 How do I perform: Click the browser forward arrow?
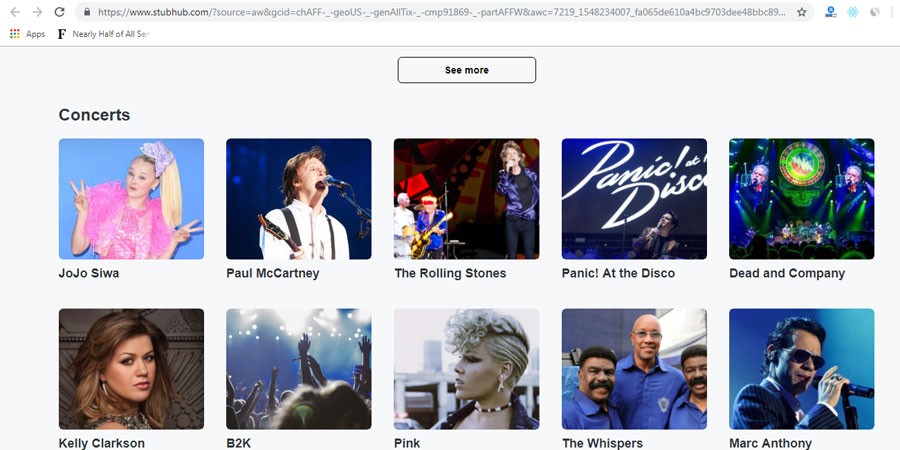click(x=37, y=12)
